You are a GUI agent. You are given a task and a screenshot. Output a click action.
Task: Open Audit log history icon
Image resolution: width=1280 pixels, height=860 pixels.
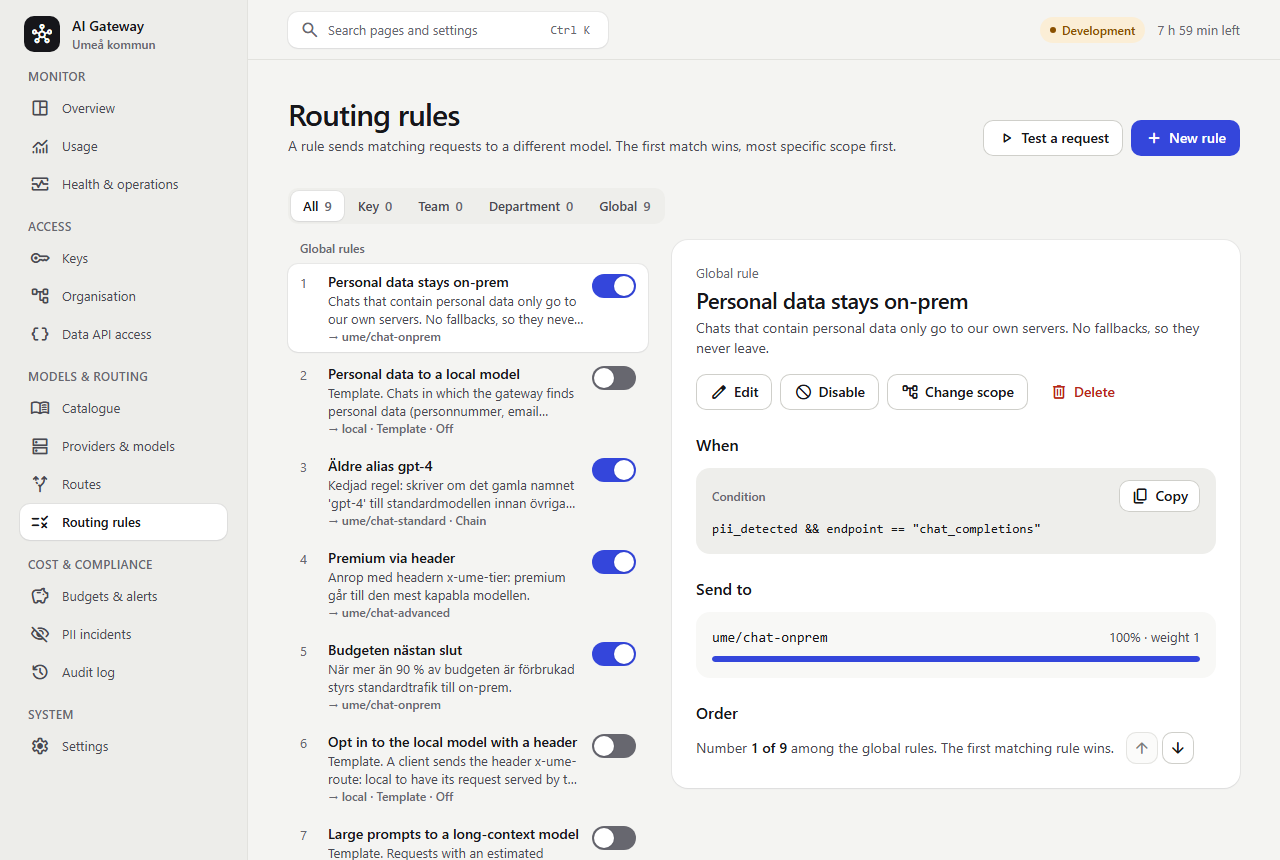tap(40, 672)
